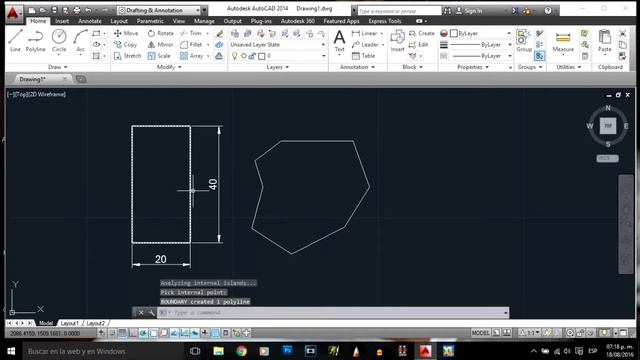
Task: Select the Polyline tool
Action: click(36, 40)
